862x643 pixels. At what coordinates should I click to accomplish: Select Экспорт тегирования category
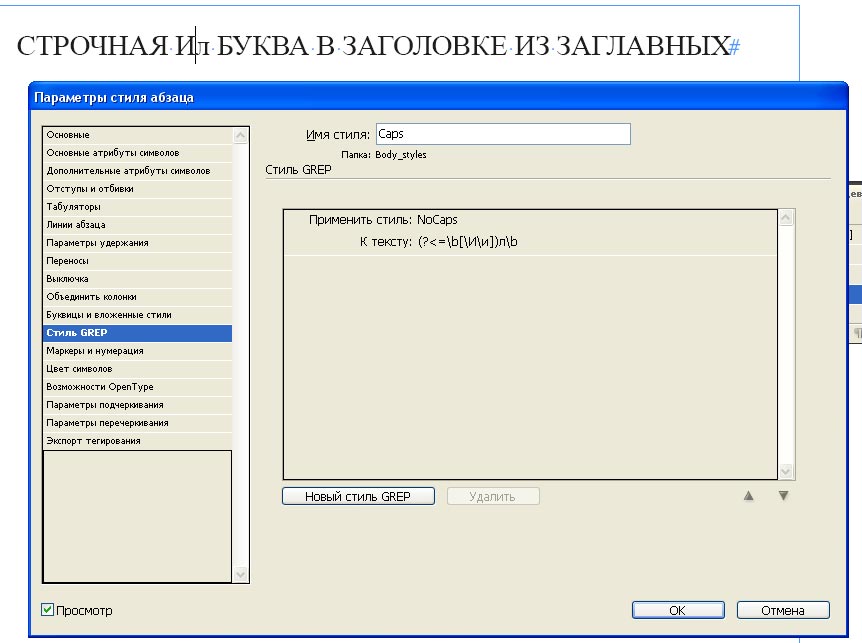(x=137, y=441)
